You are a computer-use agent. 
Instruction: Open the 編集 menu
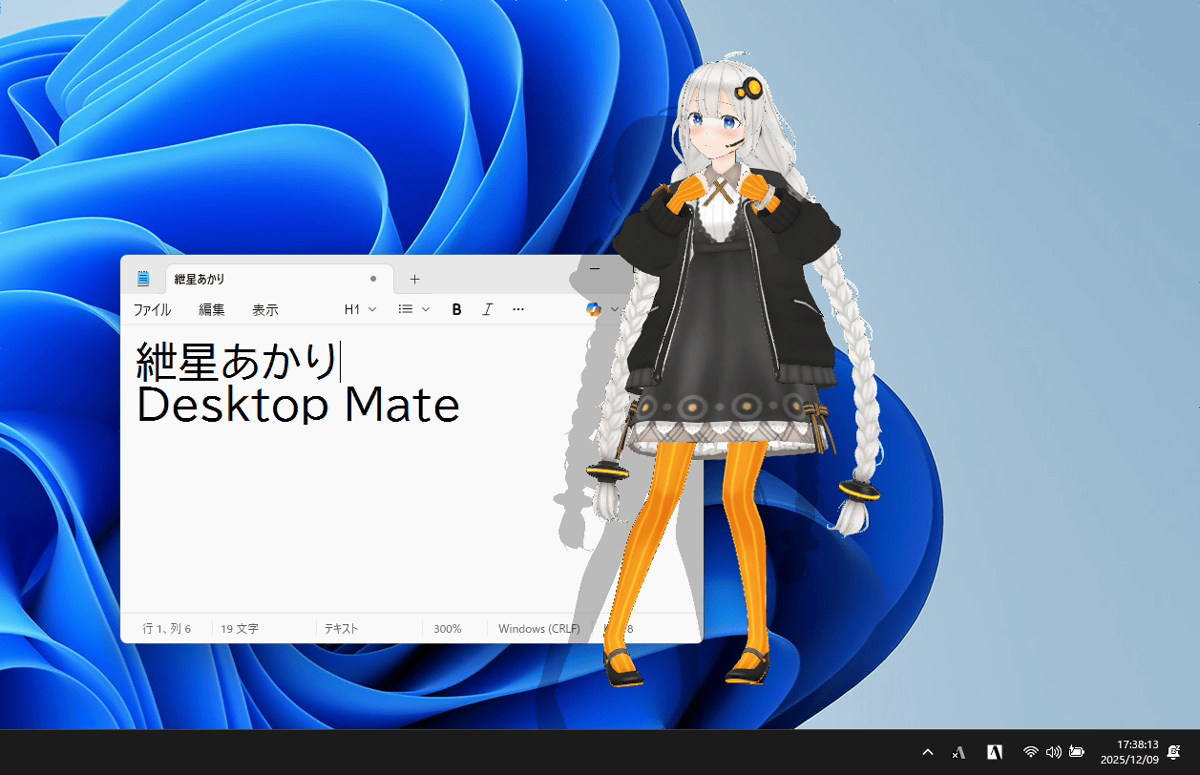211,310
